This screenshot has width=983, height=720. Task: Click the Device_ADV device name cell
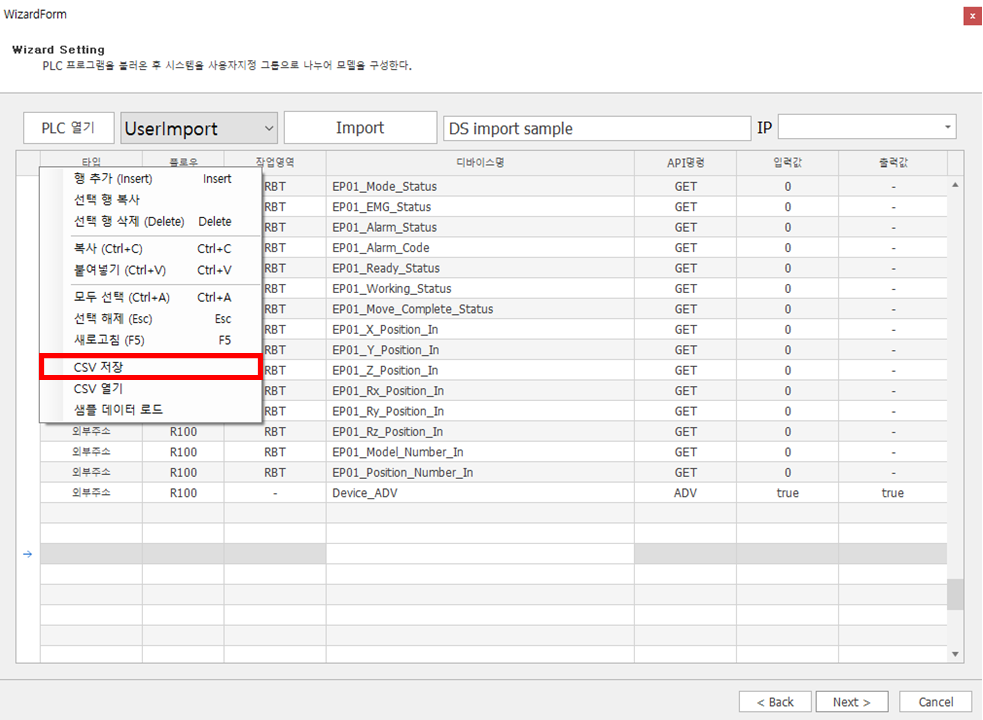[x=479, y=493]
